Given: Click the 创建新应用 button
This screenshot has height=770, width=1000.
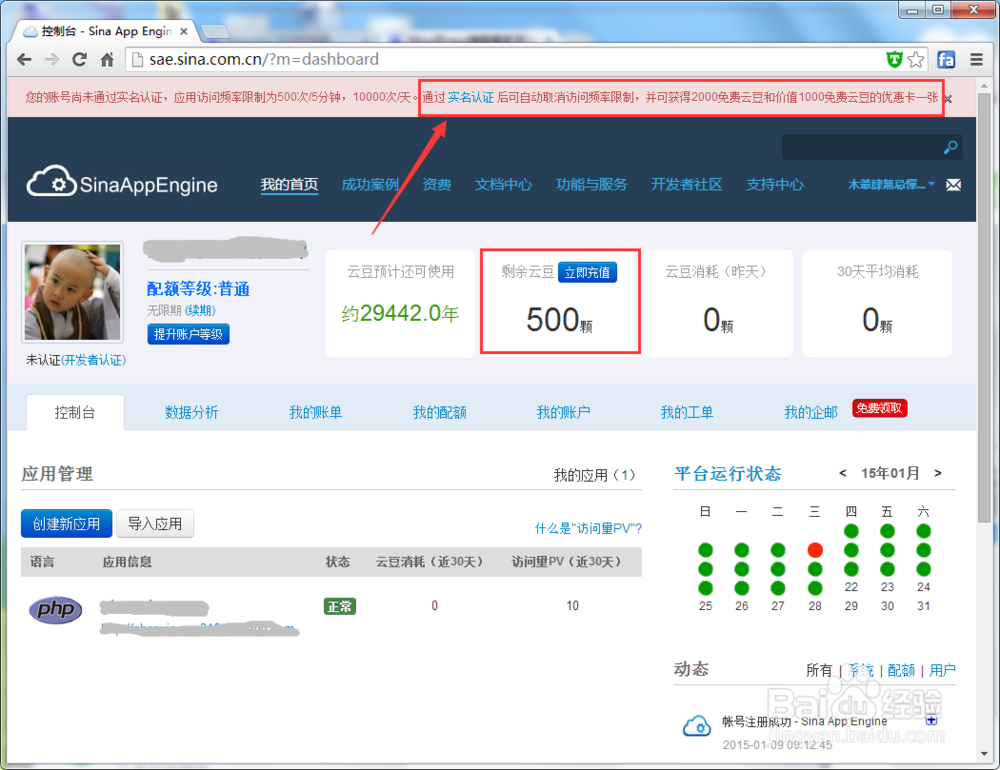Looking at the screenshot, I should click(66, 524).
